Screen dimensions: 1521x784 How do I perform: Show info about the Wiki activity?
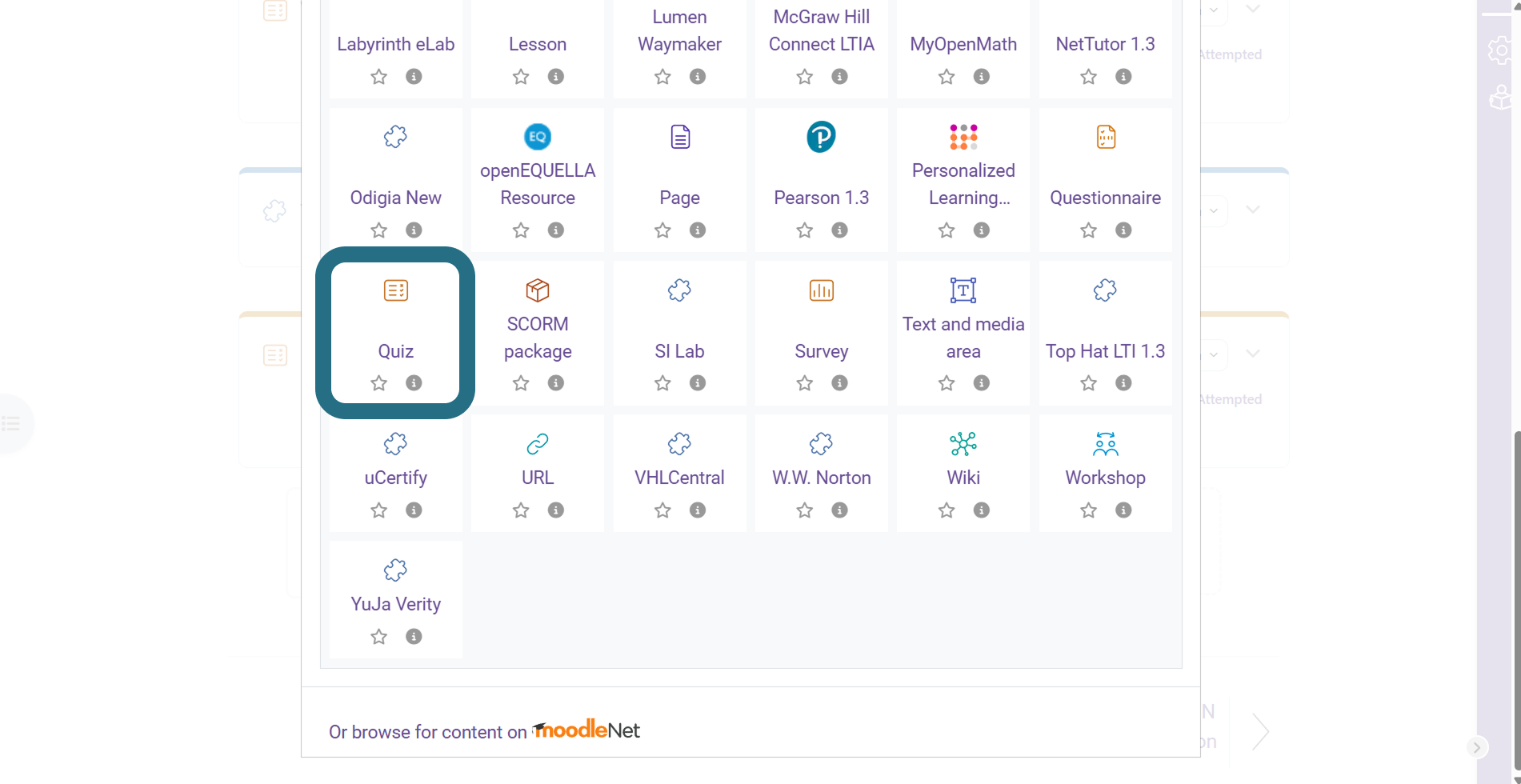[982, 510]
